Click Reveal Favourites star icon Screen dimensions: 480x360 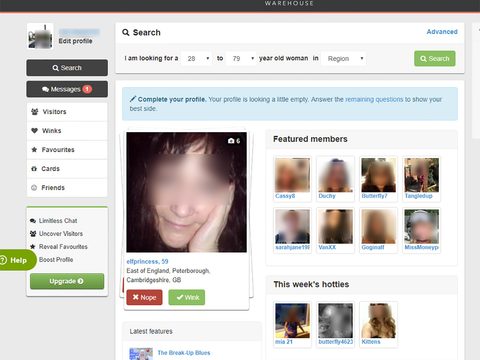33,247
